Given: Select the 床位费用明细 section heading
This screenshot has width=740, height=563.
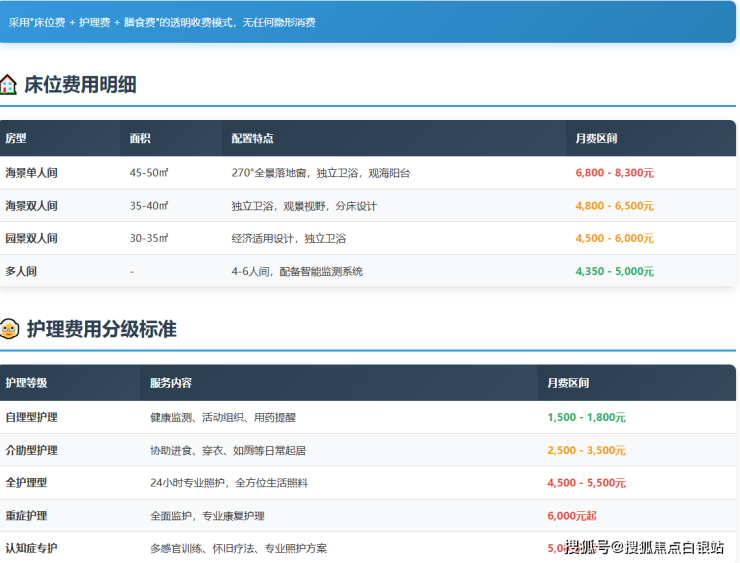Looking at the screenshot, I should click(80, 85).
